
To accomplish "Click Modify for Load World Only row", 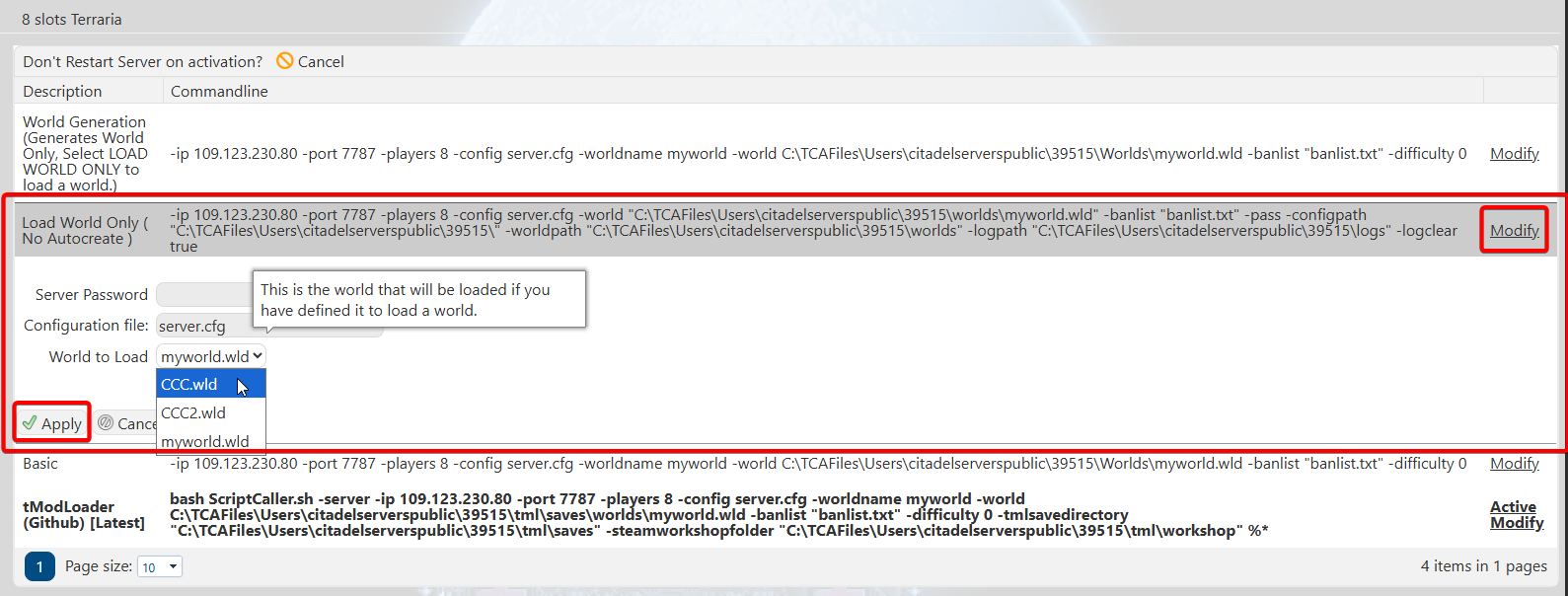I will point(1514,230).
